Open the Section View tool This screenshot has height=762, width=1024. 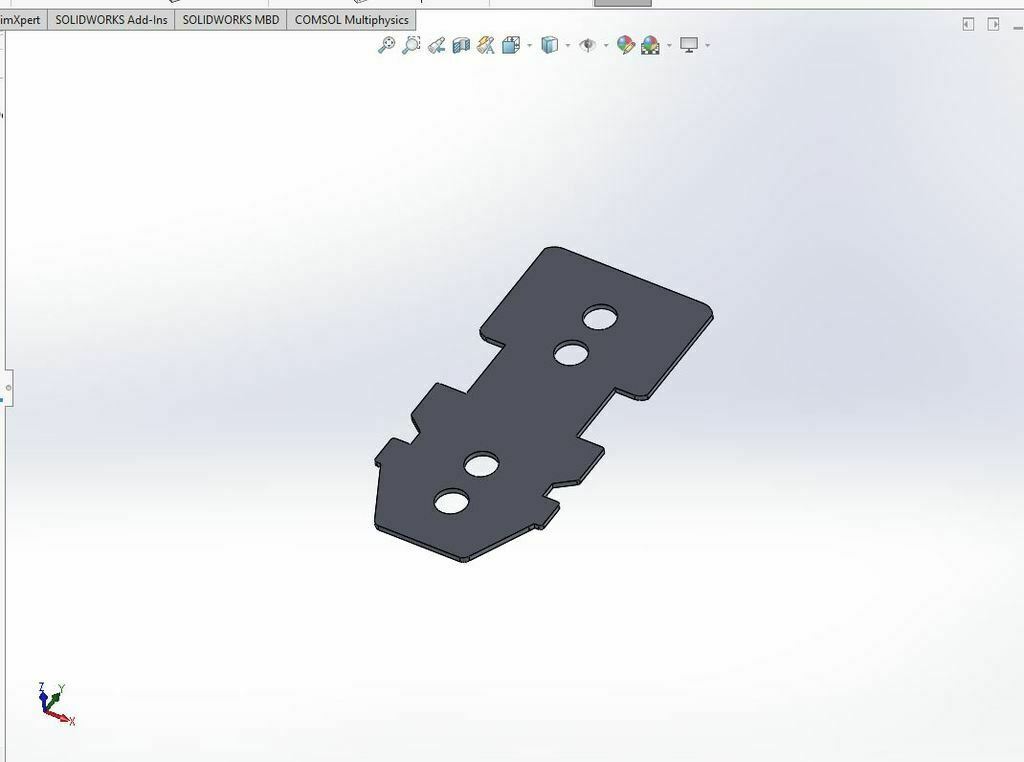pos(459,45)
